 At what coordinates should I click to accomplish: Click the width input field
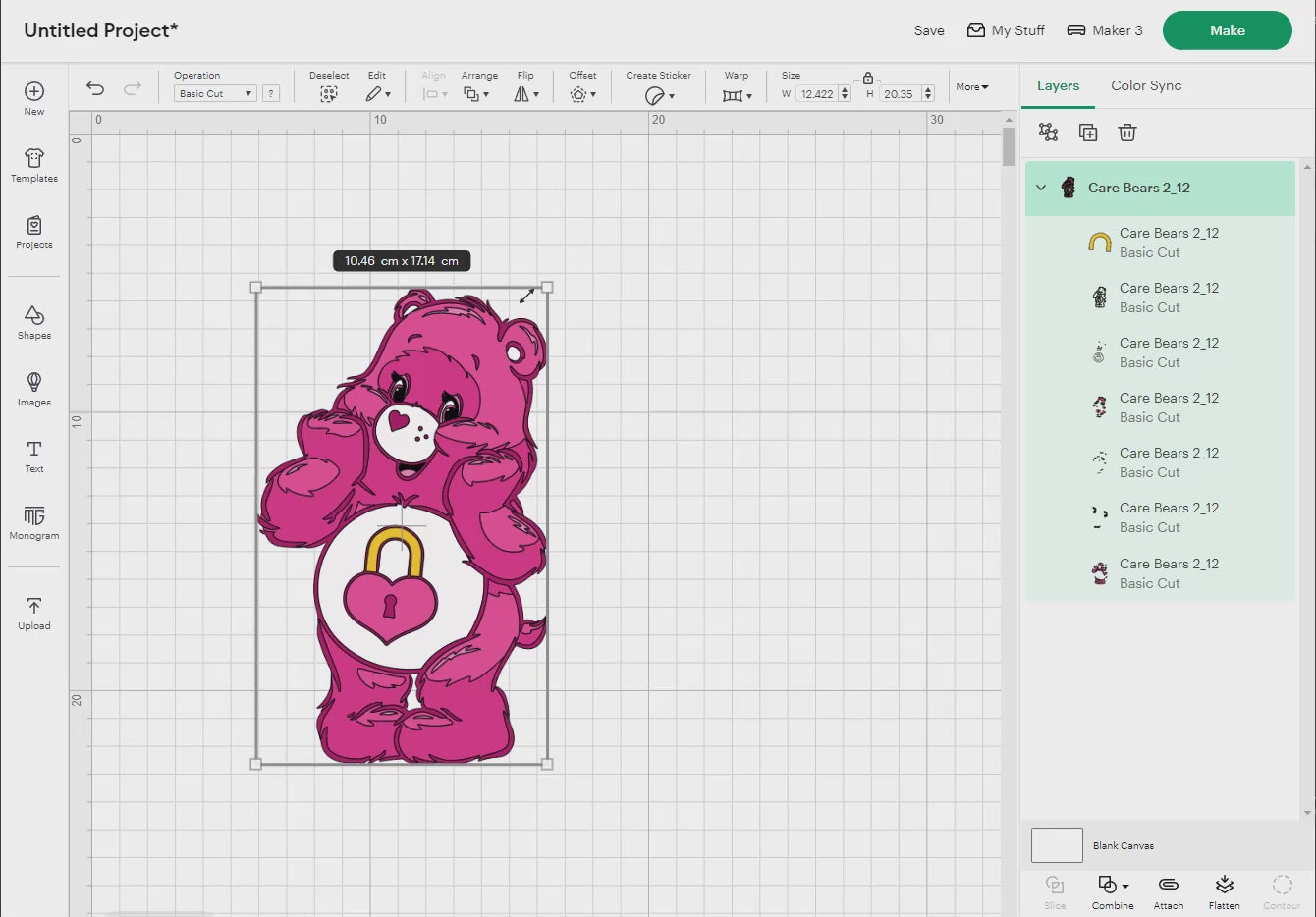(816, 94)
